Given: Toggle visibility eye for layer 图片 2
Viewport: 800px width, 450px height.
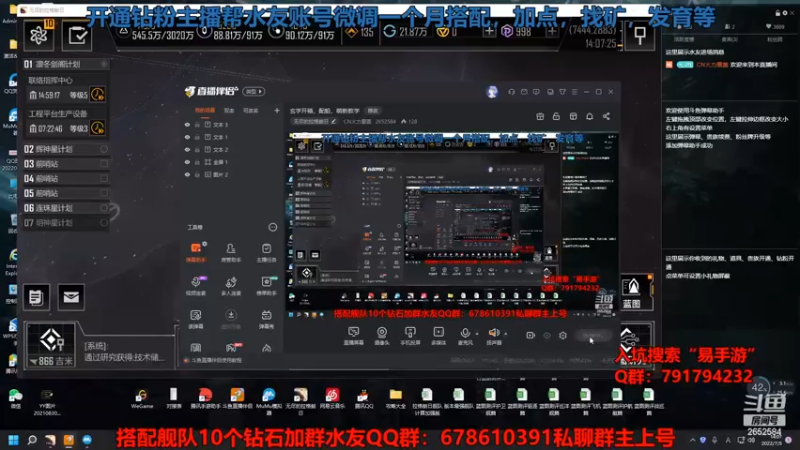Looking at the screenshot, I should pyautogui.click(x=187, y=174).
